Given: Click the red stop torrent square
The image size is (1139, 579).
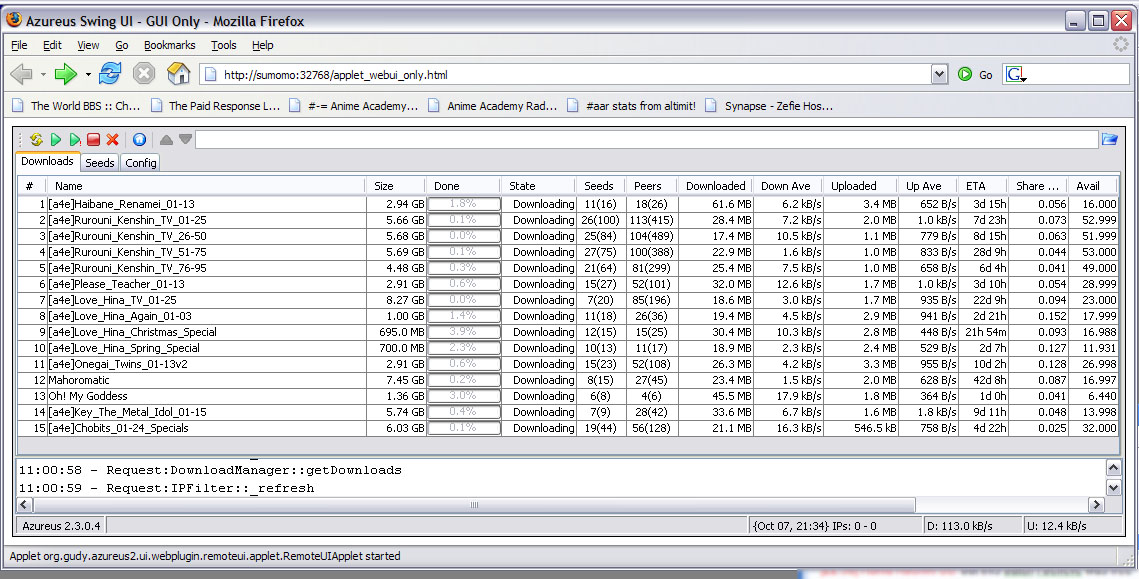Looking at the screenshot, I should point(93,140).
